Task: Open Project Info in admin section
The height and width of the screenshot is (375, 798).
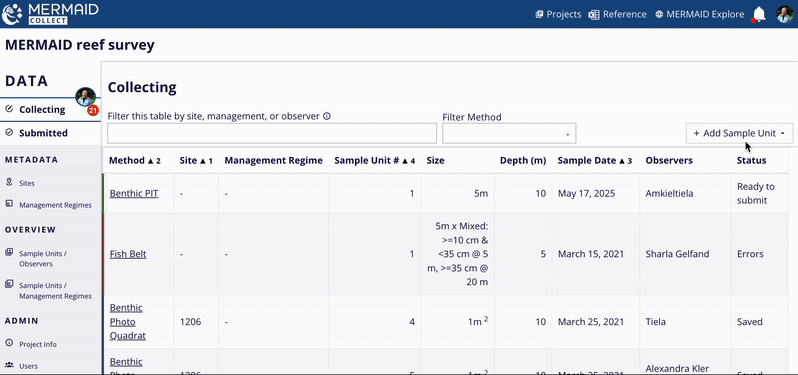Action: [x=38, y=344]
